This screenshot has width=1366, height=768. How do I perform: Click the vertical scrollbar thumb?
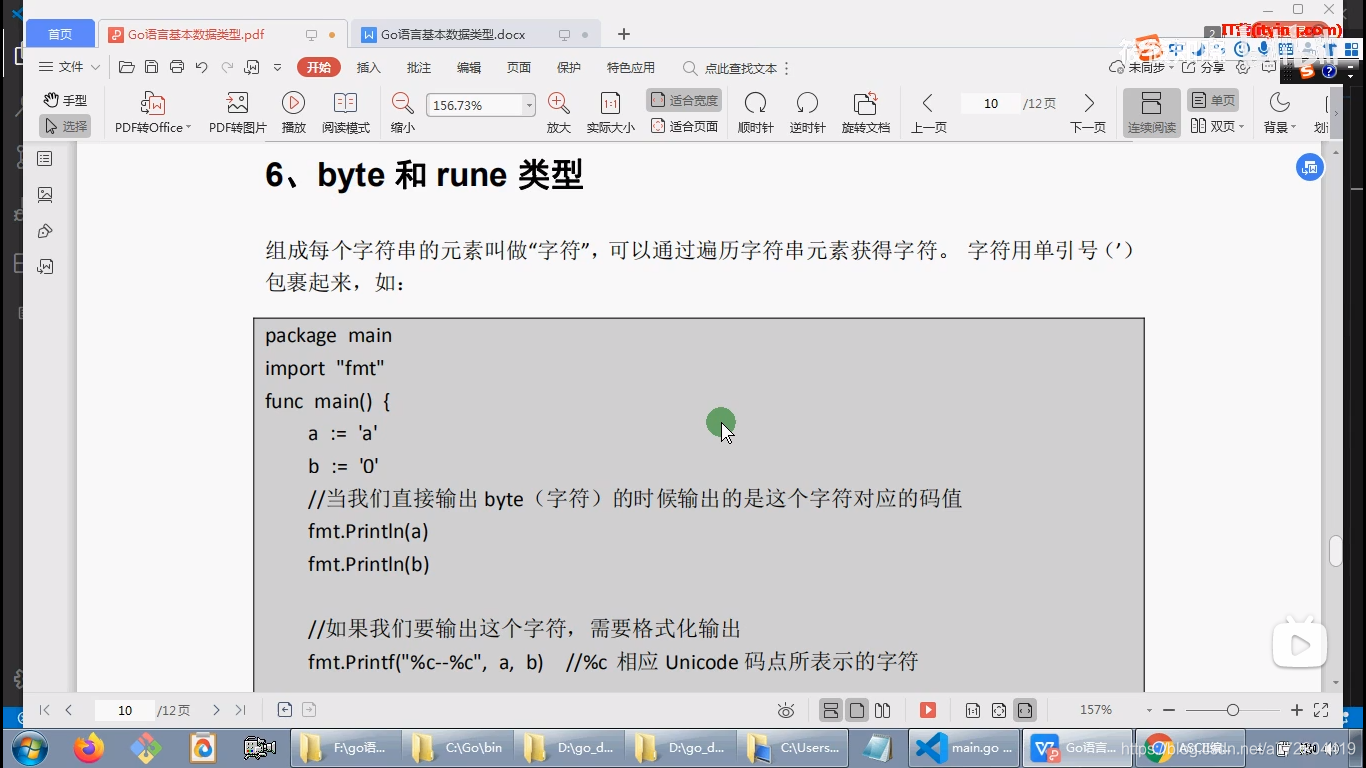click(1335, 551)
